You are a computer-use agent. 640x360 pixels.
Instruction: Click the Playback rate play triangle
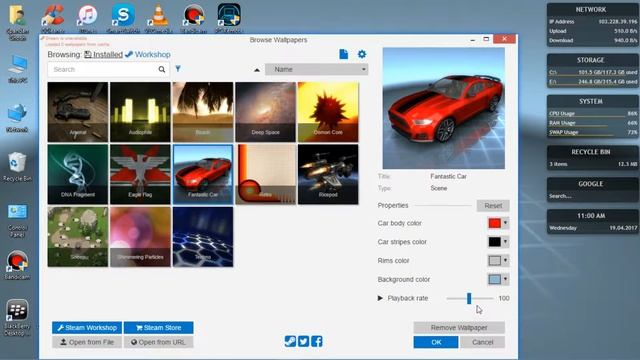pos(380,298)
